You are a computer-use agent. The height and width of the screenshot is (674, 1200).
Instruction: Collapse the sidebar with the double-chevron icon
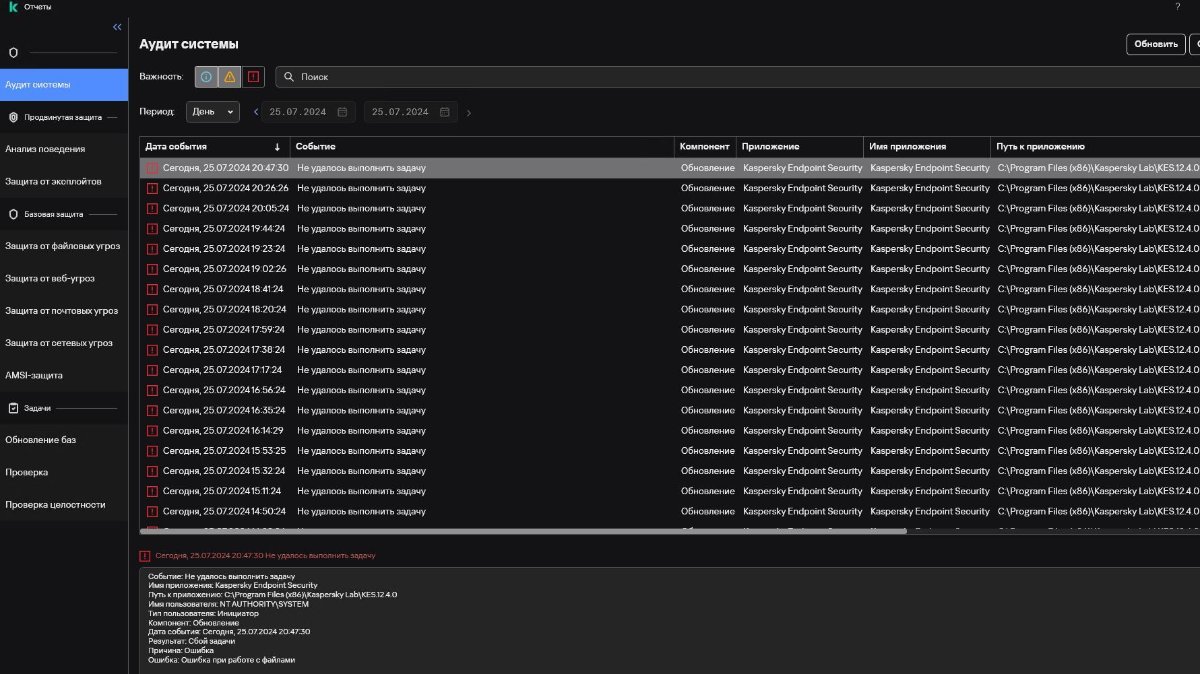pyautogui.click(x=117, y=27)
